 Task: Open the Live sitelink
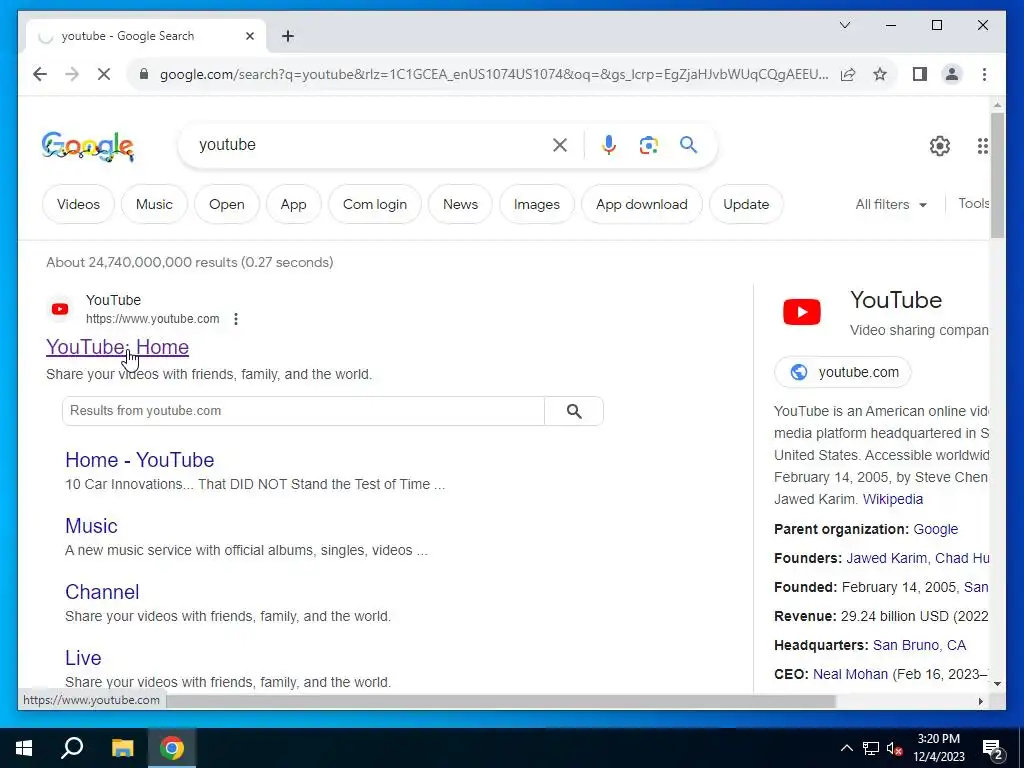click(83, 658)
